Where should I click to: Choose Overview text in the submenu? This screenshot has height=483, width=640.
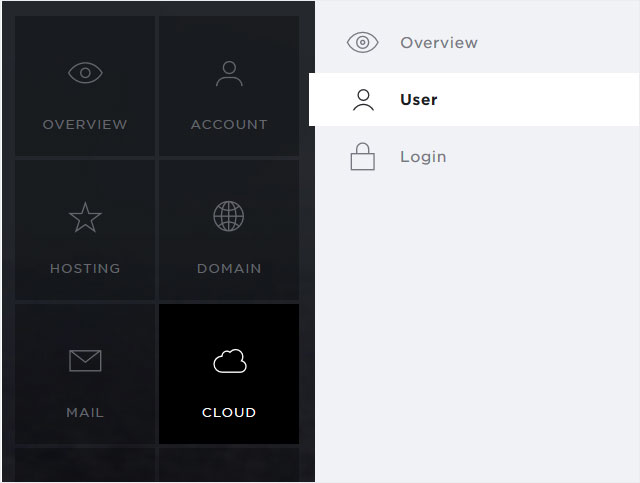tap(439, 42)
